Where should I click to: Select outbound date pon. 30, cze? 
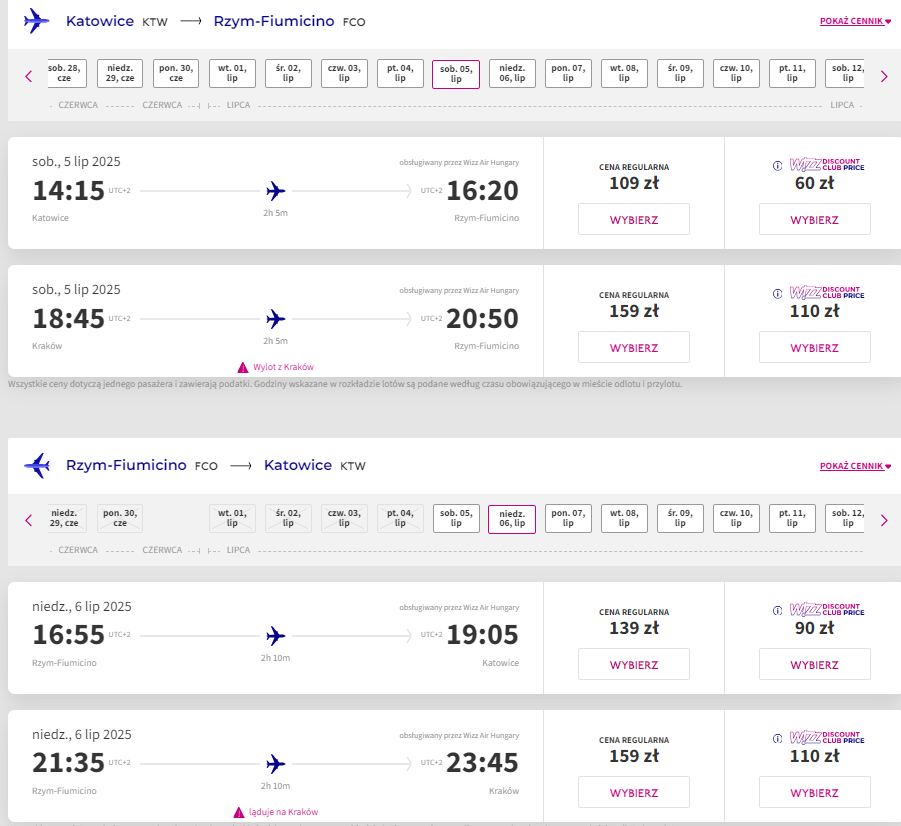176,73
